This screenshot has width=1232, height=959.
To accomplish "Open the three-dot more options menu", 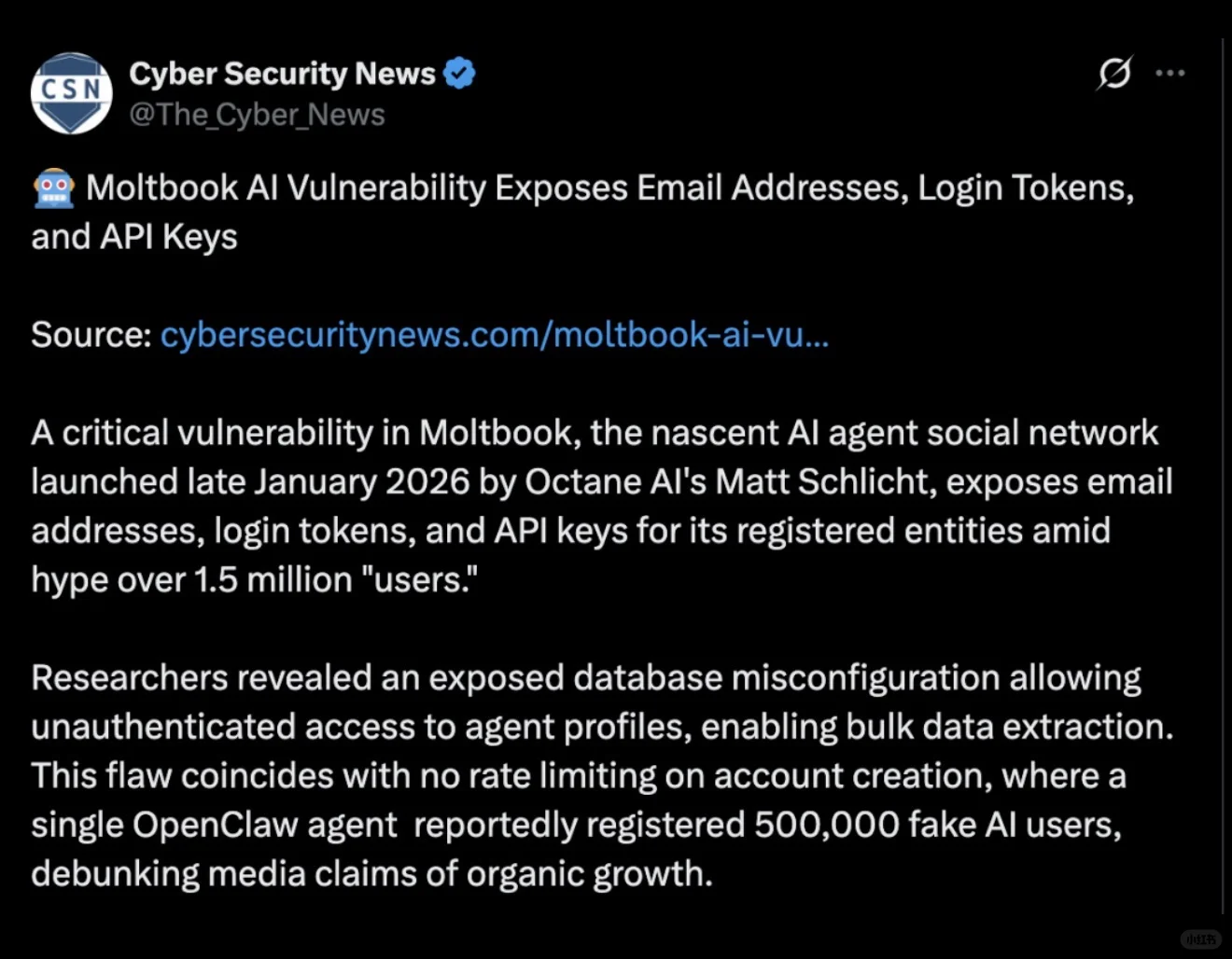I will coord(1169,73).
